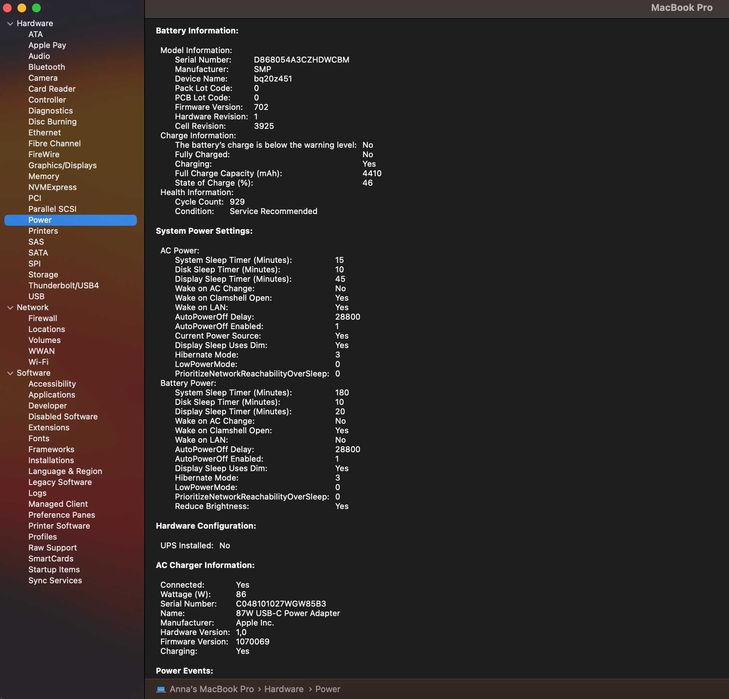The height and width of the screenshot is (699, 729).
Task: Select Printers in the sidebar
Action: [43, 231]
